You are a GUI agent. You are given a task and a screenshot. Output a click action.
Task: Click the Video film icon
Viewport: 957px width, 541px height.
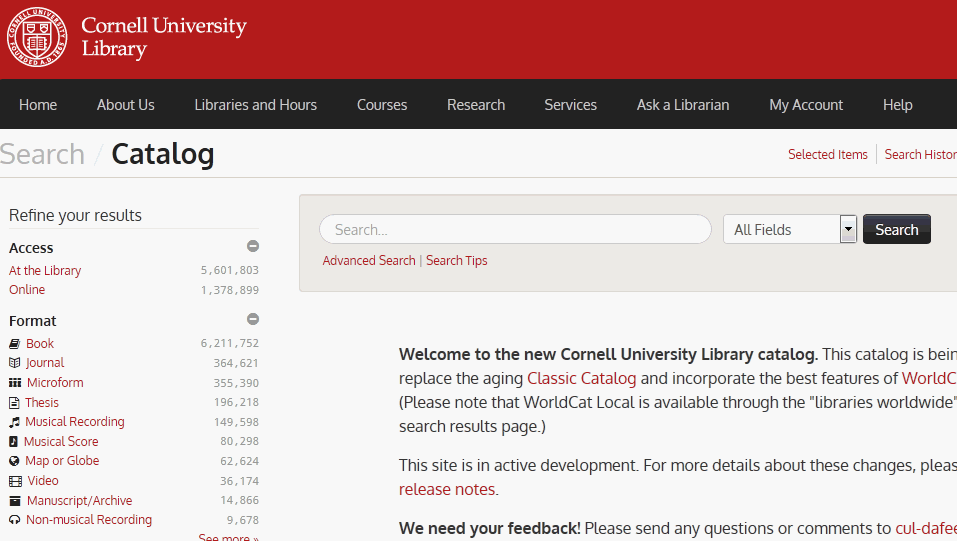coord(15,481)
